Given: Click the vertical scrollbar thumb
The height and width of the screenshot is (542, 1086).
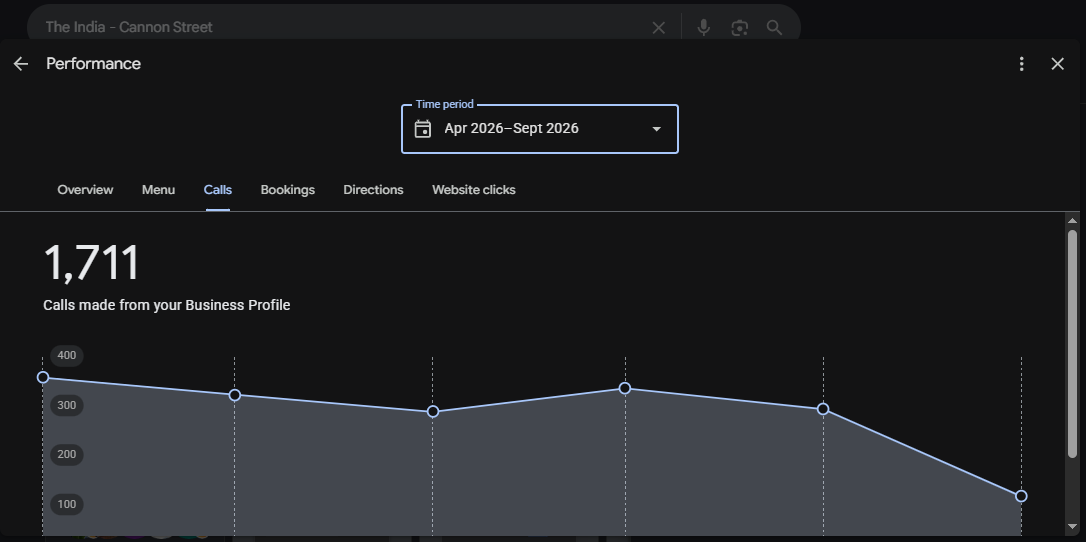Looking at the screenshot, I should 1072,343.
